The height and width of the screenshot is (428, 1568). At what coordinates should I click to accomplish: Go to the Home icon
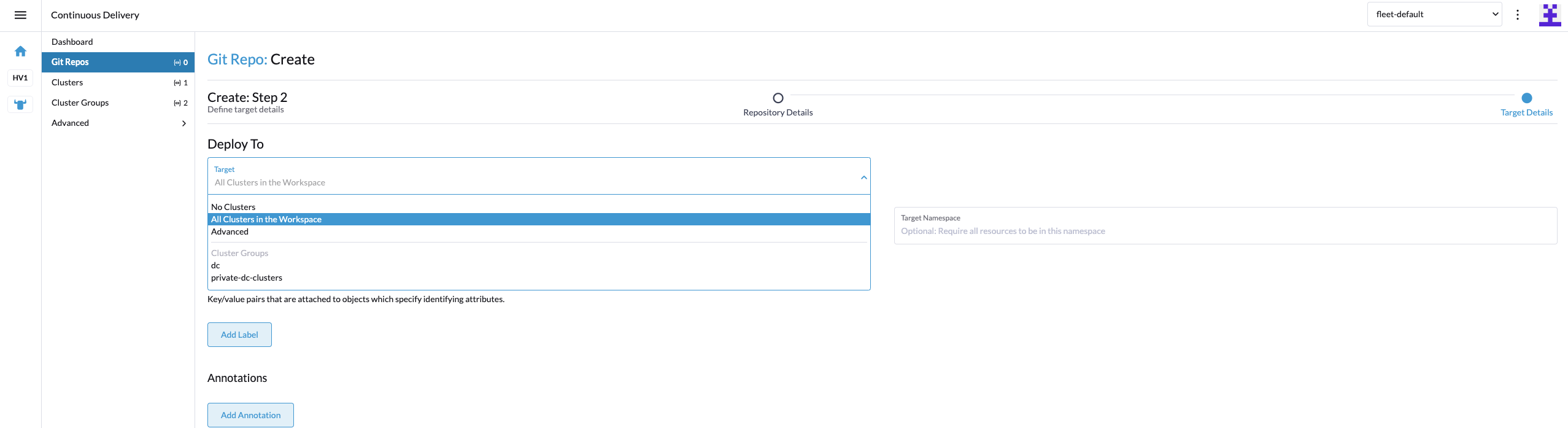(20, 51)
